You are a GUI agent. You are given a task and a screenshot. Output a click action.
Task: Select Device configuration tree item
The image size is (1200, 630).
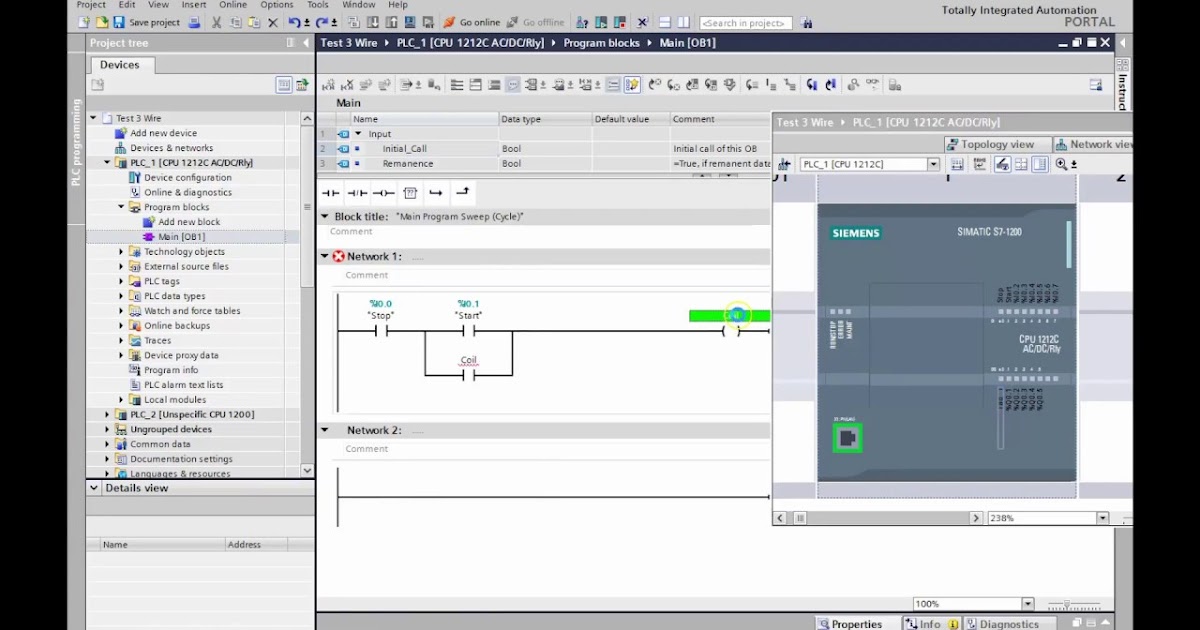187,177
